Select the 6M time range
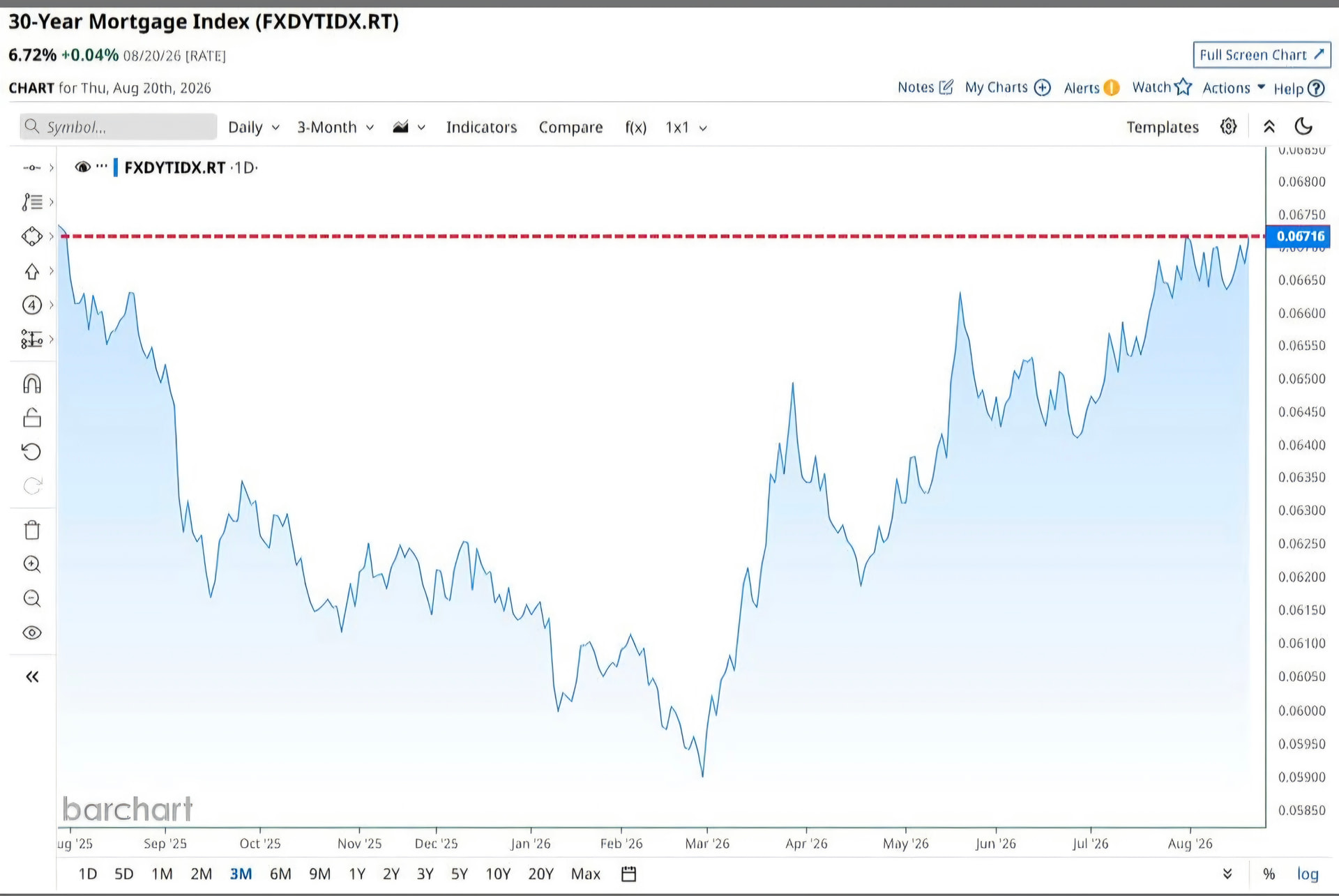The width and height of the screenshot is (1339, 896). coord(280,874)
